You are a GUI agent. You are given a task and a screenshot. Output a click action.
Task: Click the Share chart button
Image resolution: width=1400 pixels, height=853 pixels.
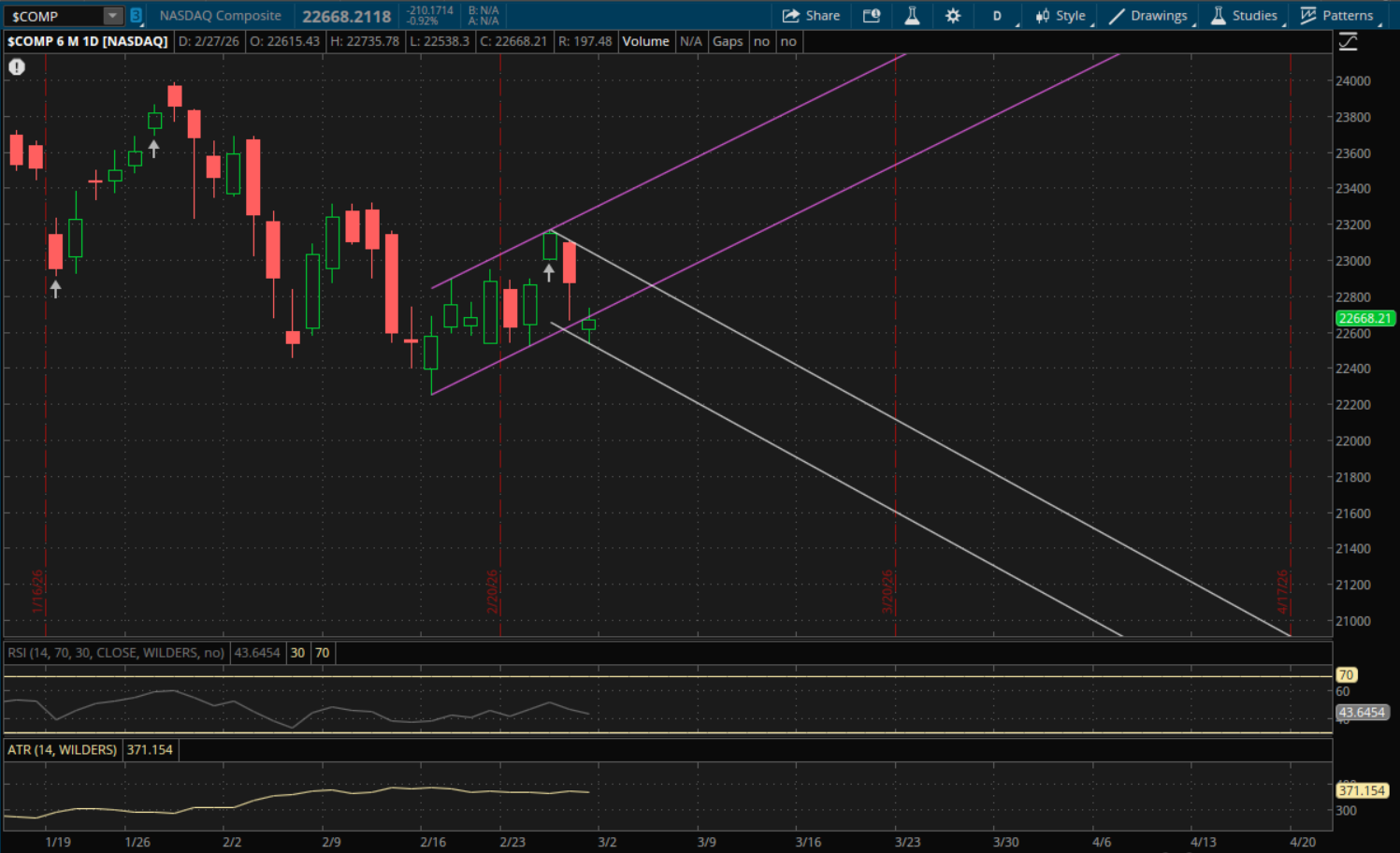point(811,16)
